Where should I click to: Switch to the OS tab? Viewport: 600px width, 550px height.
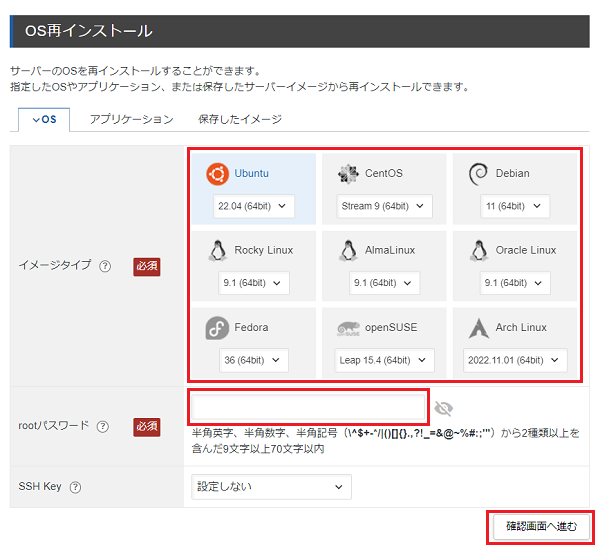44,120
